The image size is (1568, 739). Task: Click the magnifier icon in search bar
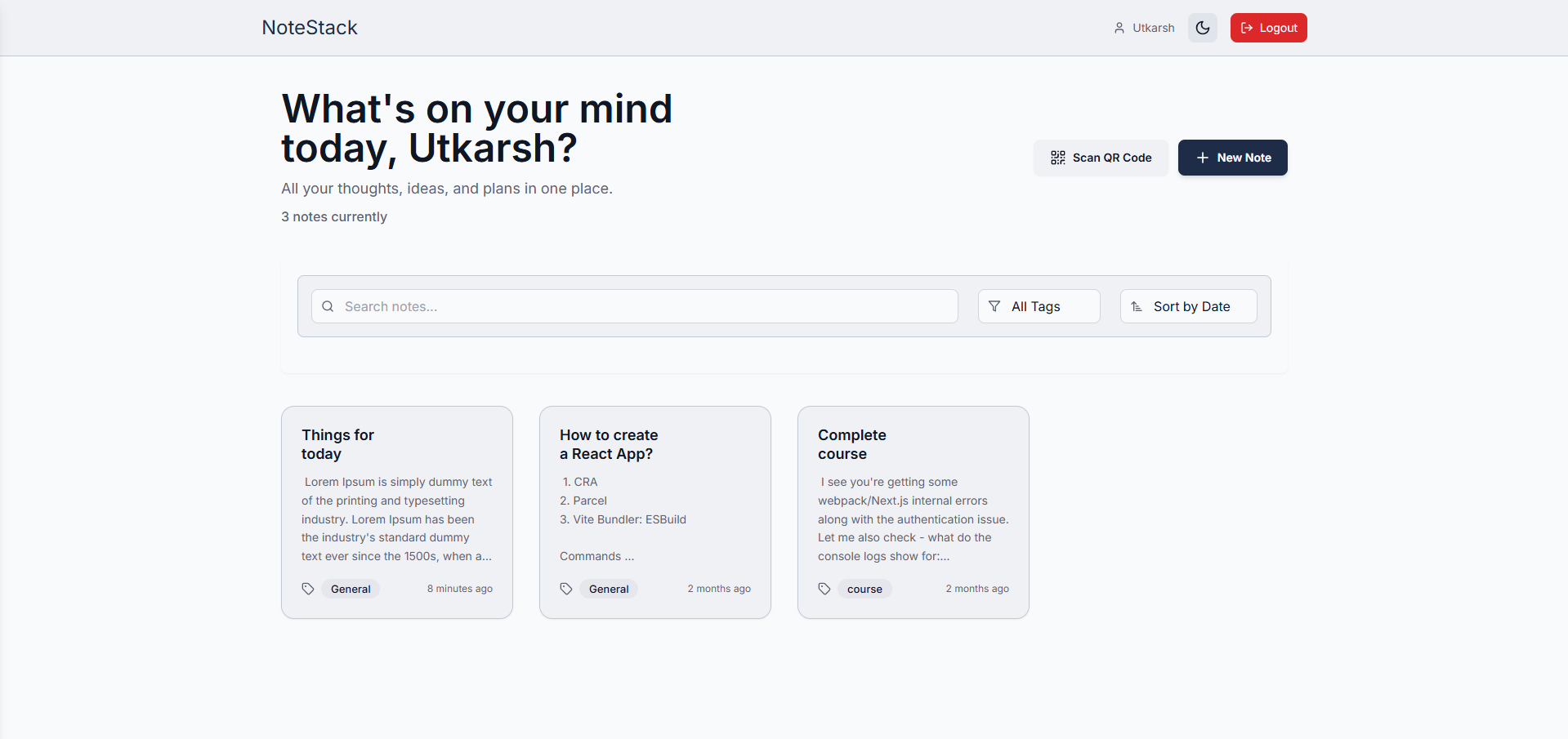(328, 306)
